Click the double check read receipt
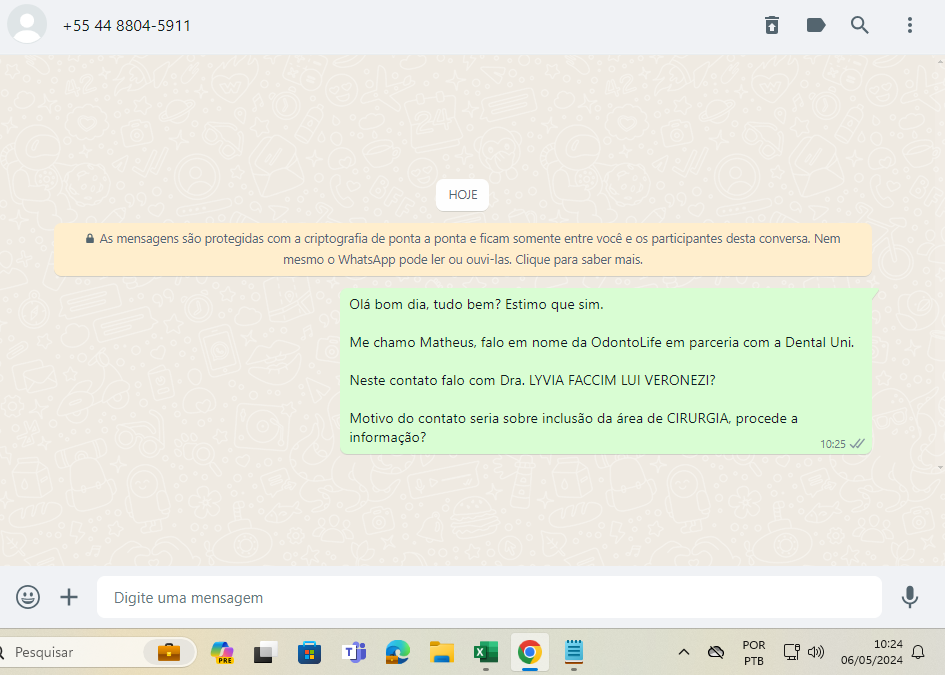This screenshot has width=945, height=675. tap(857, 444)
